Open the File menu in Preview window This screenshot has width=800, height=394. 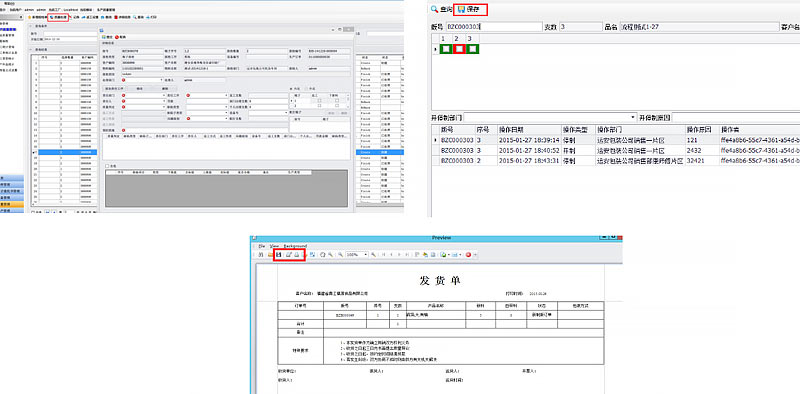[262, 246]
